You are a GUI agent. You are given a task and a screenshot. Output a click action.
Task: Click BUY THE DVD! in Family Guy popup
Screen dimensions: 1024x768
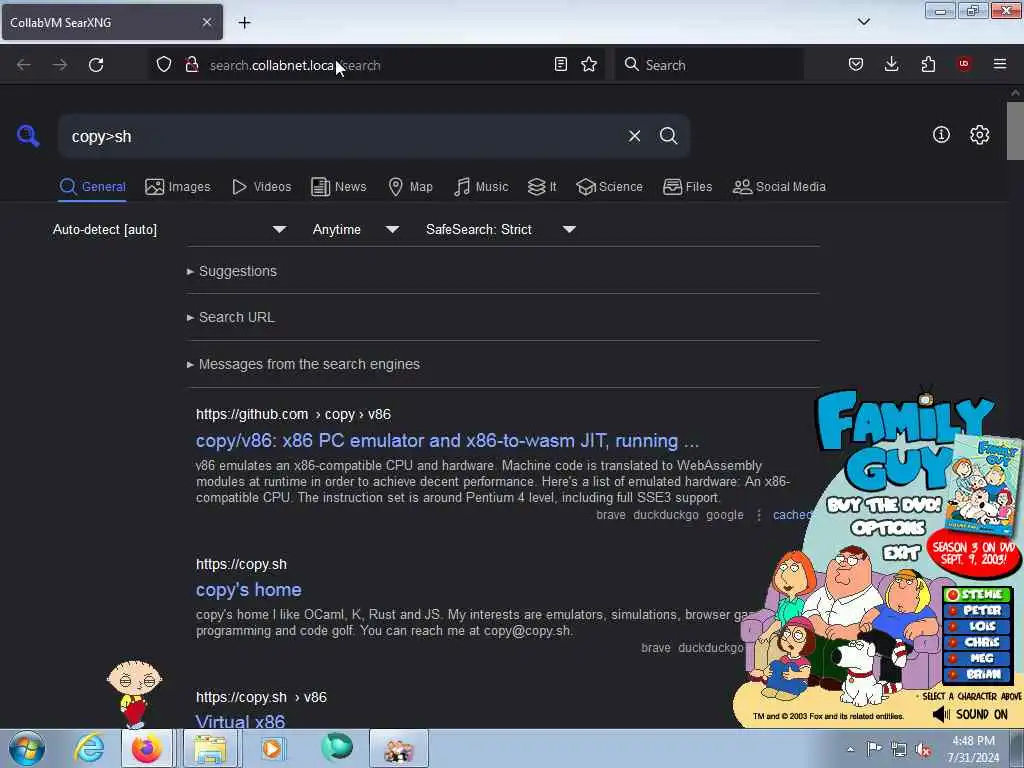pyautogui.click(x=884, y=505)
